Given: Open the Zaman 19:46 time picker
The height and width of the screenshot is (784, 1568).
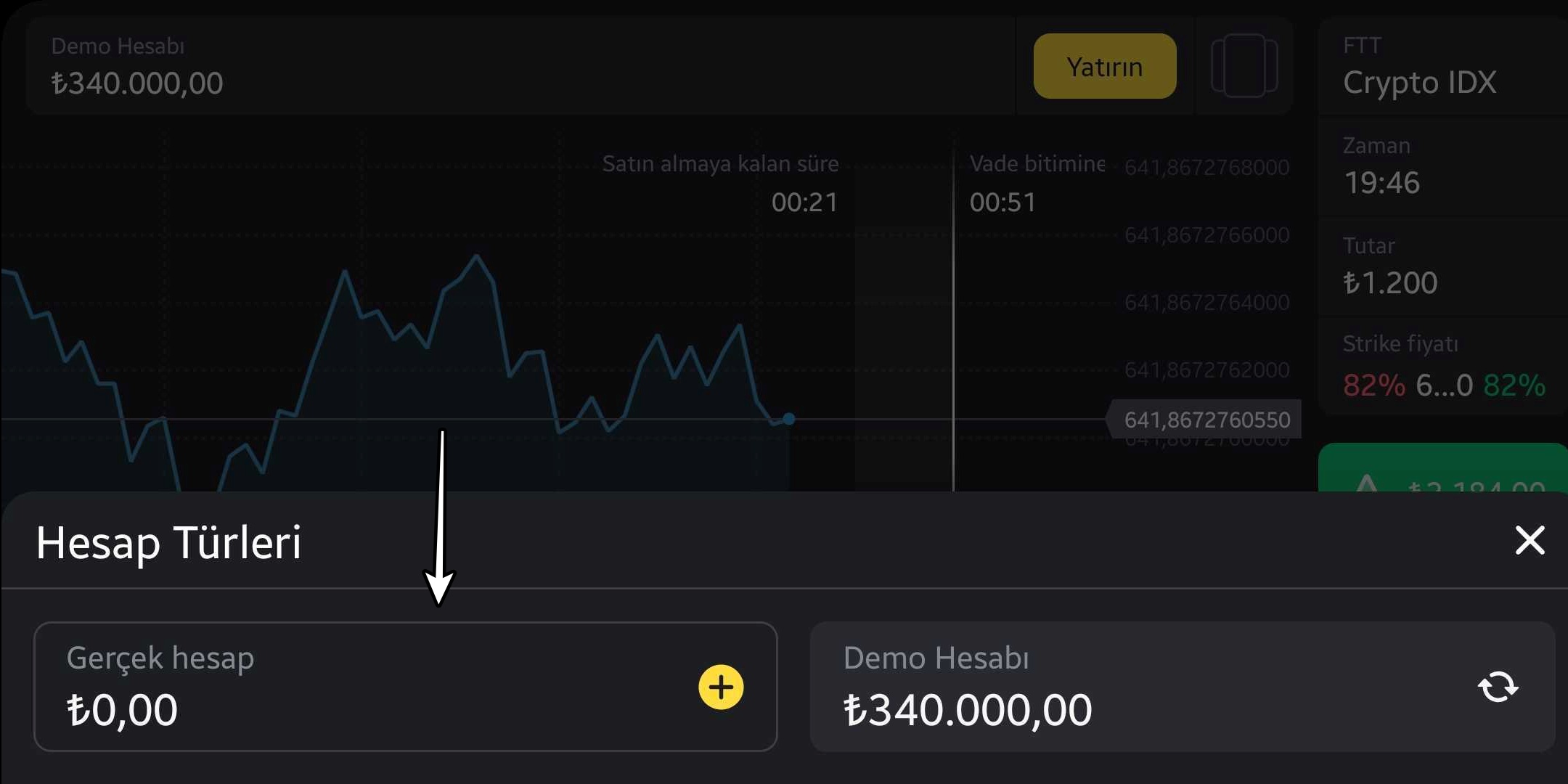Looking at the screenshot, I should 1441,167.
